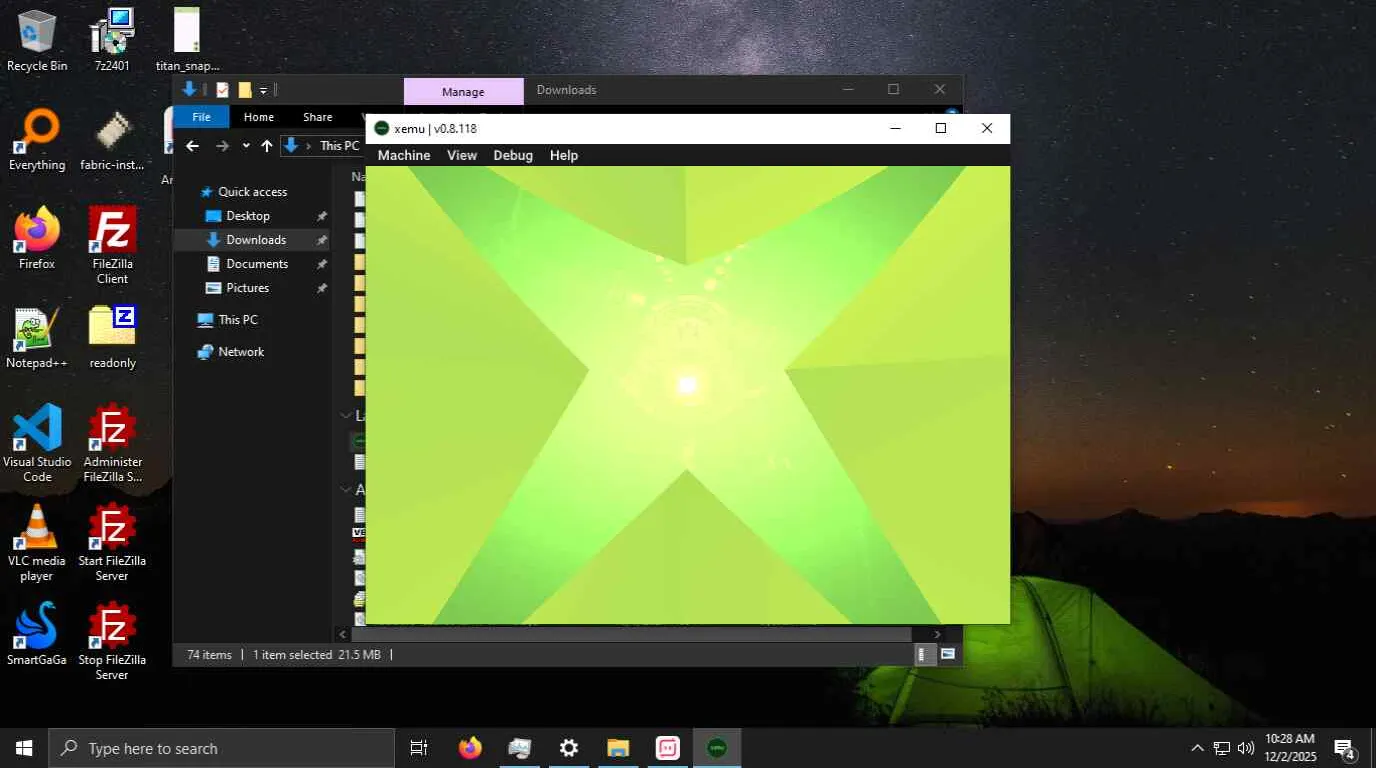Go forward in File Explorer navigation
This screenshot has width=1376, height=768.
(222, 146)
